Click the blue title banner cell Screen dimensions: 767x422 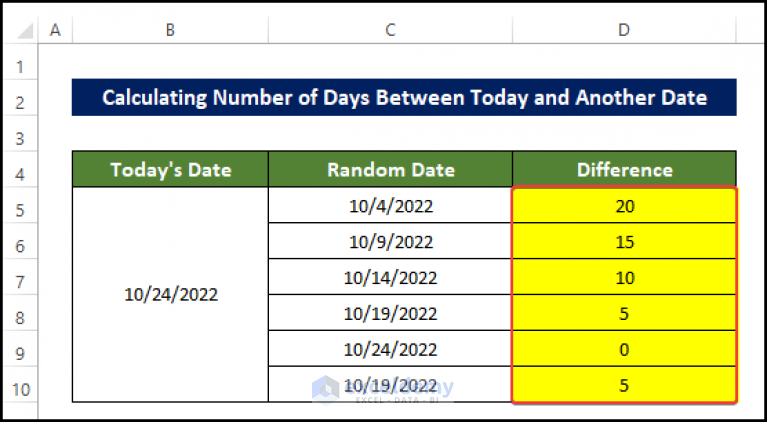tap(404, 98)
